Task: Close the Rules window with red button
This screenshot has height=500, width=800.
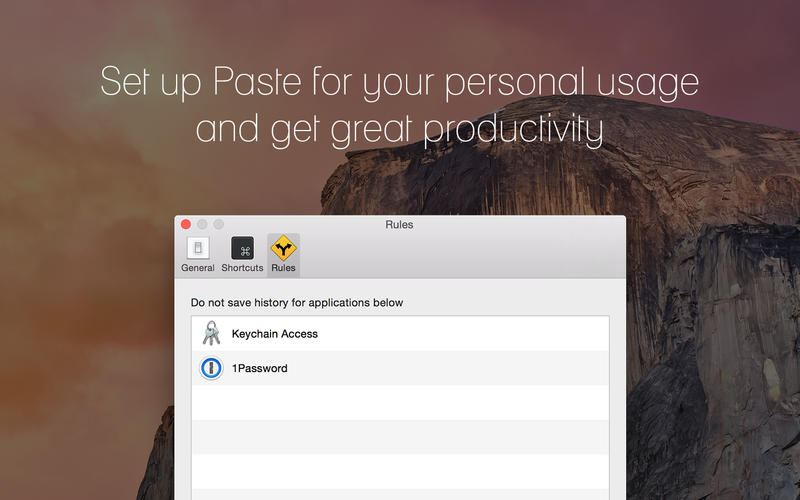Action: coord(186,224)
